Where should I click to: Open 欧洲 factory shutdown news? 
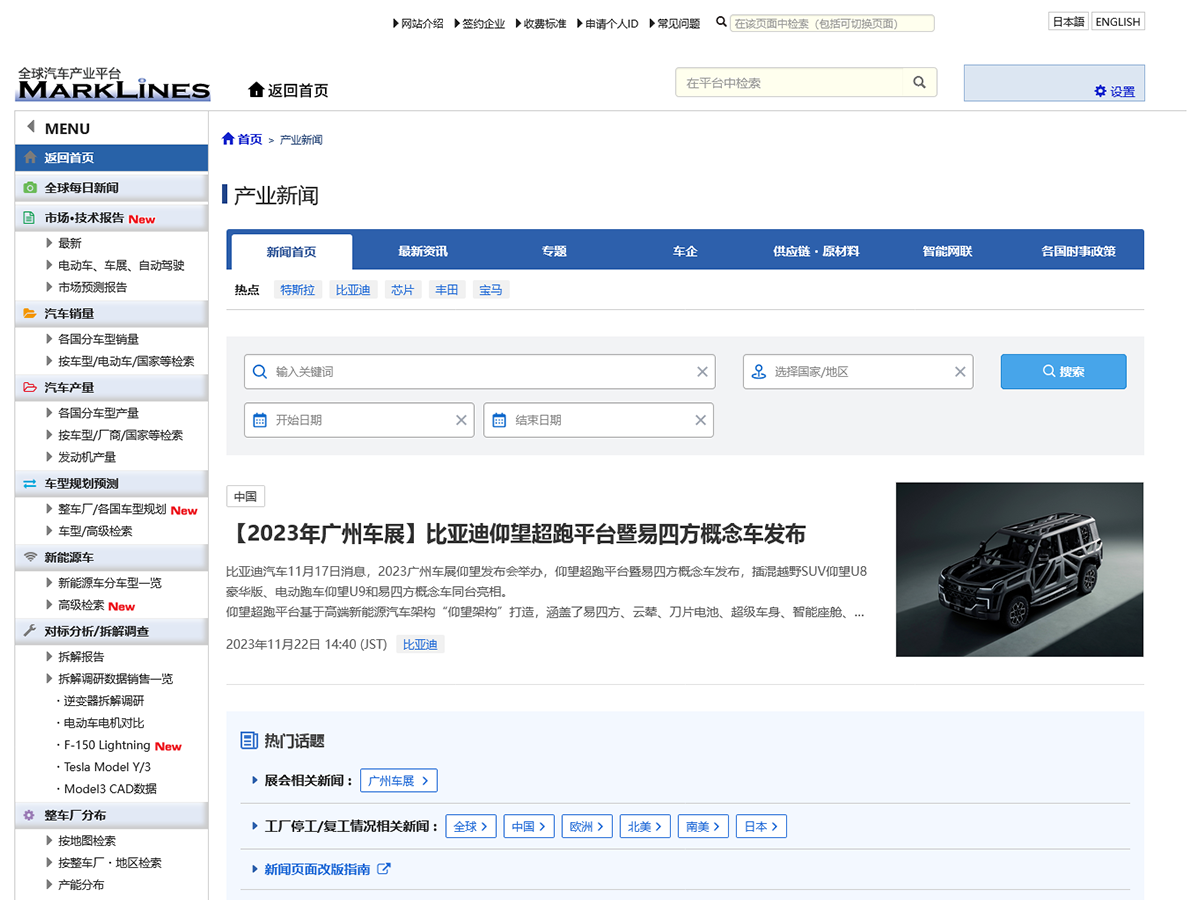tap(588, 827)
